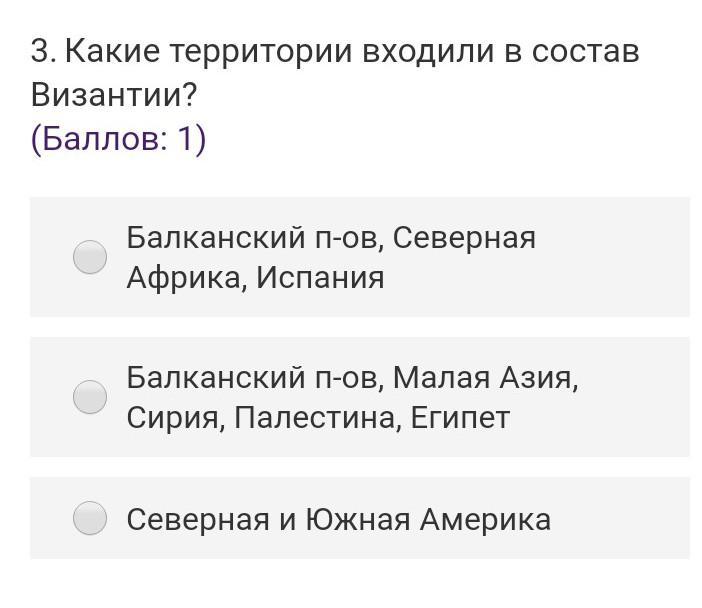Click empty area right of the first option card
This screenshot has width=702, height=608.
click(630, 257)
